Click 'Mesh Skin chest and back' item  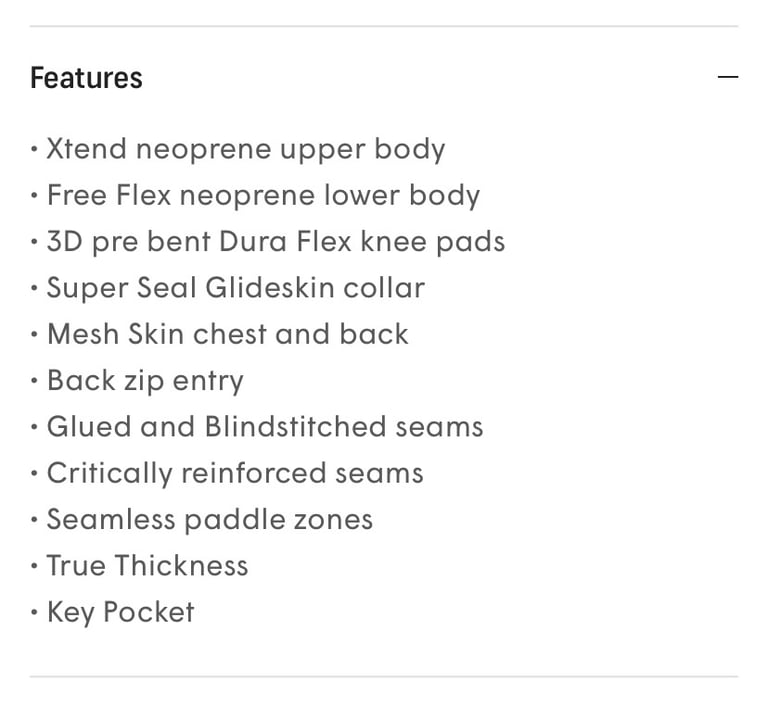click(x=228, y=334)
